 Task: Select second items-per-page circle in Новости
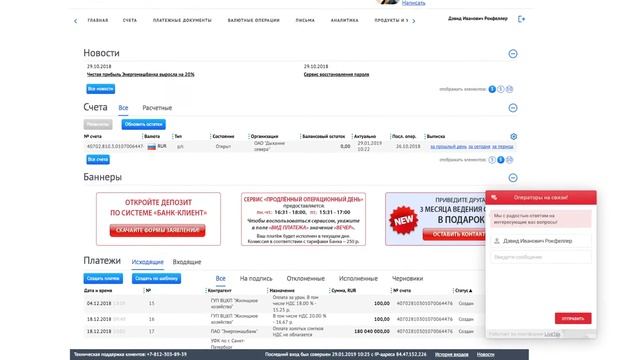(501, 89)
